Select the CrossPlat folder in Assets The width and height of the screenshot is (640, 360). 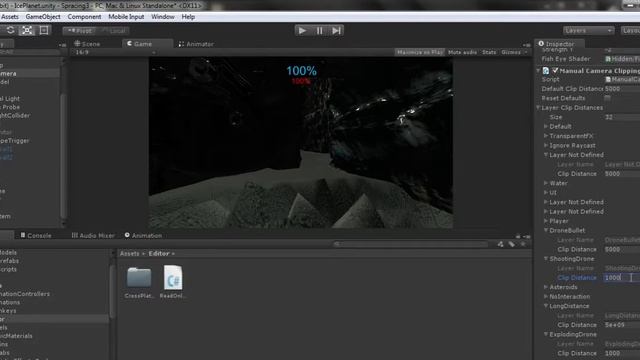(139, 282)
